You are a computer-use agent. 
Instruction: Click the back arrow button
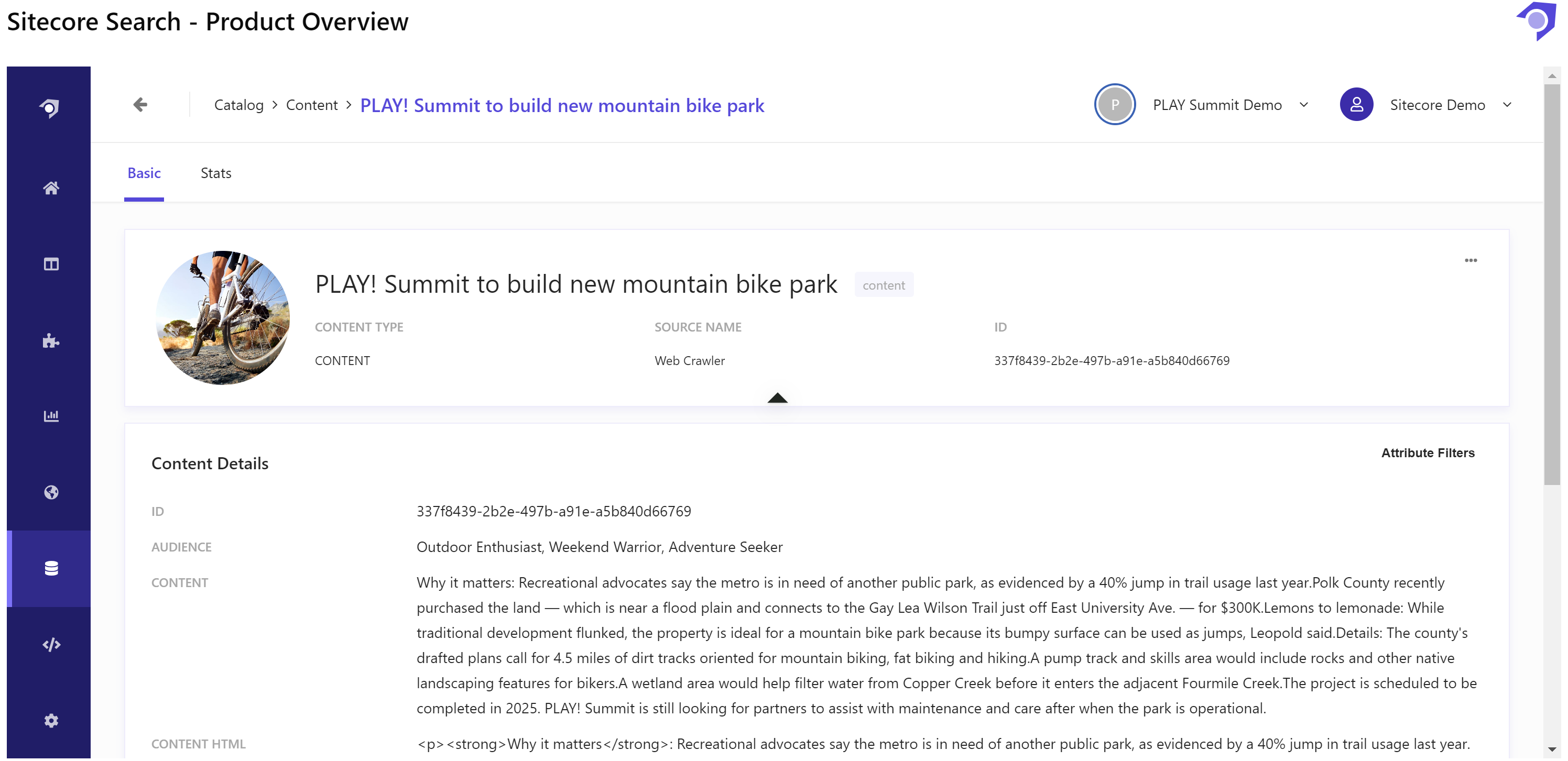140,105
